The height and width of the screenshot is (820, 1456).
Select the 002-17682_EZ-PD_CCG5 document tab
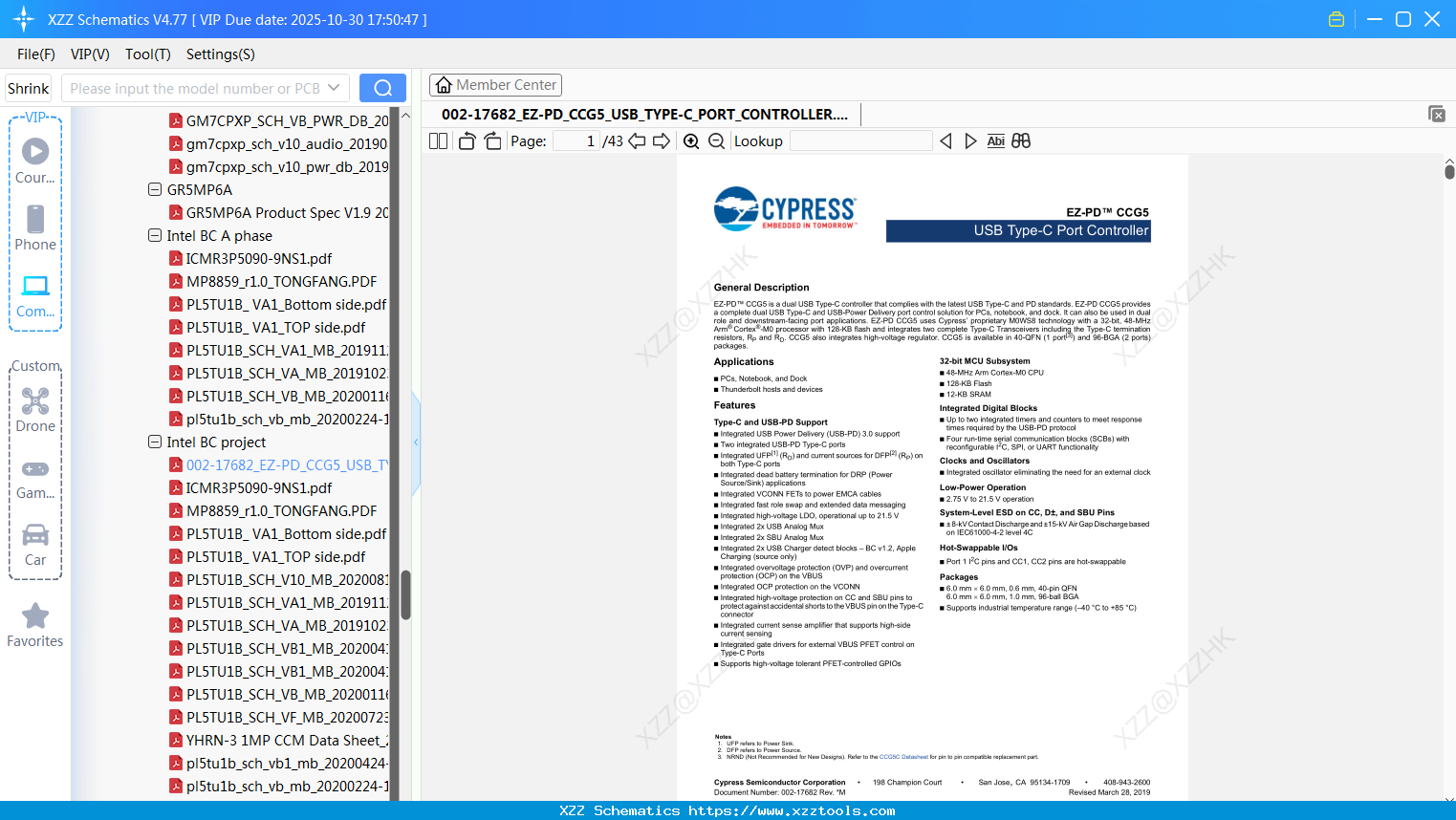[644, 115]
